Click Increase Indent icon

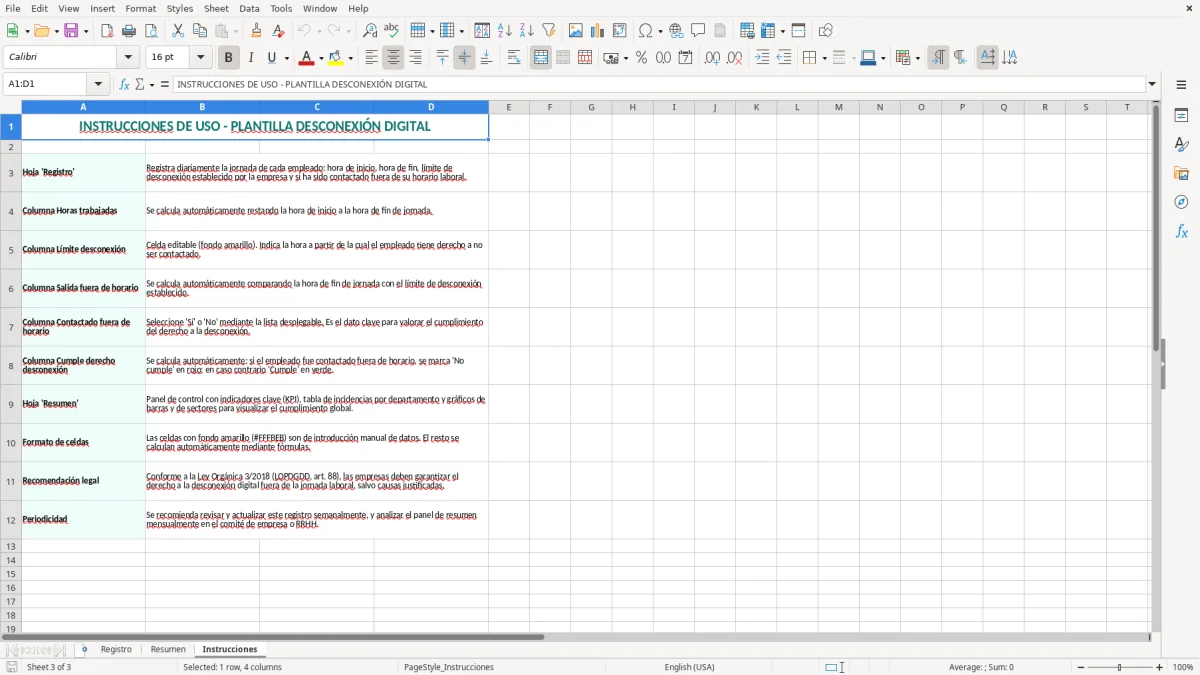(762, 58)
